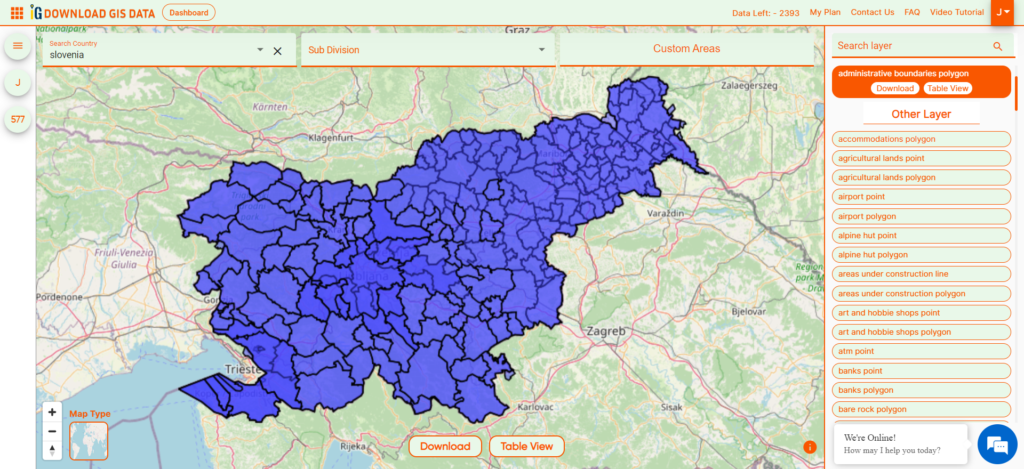Click the search magnifier icon in layer search
The image size is (1024, 469).
[997, 46]
